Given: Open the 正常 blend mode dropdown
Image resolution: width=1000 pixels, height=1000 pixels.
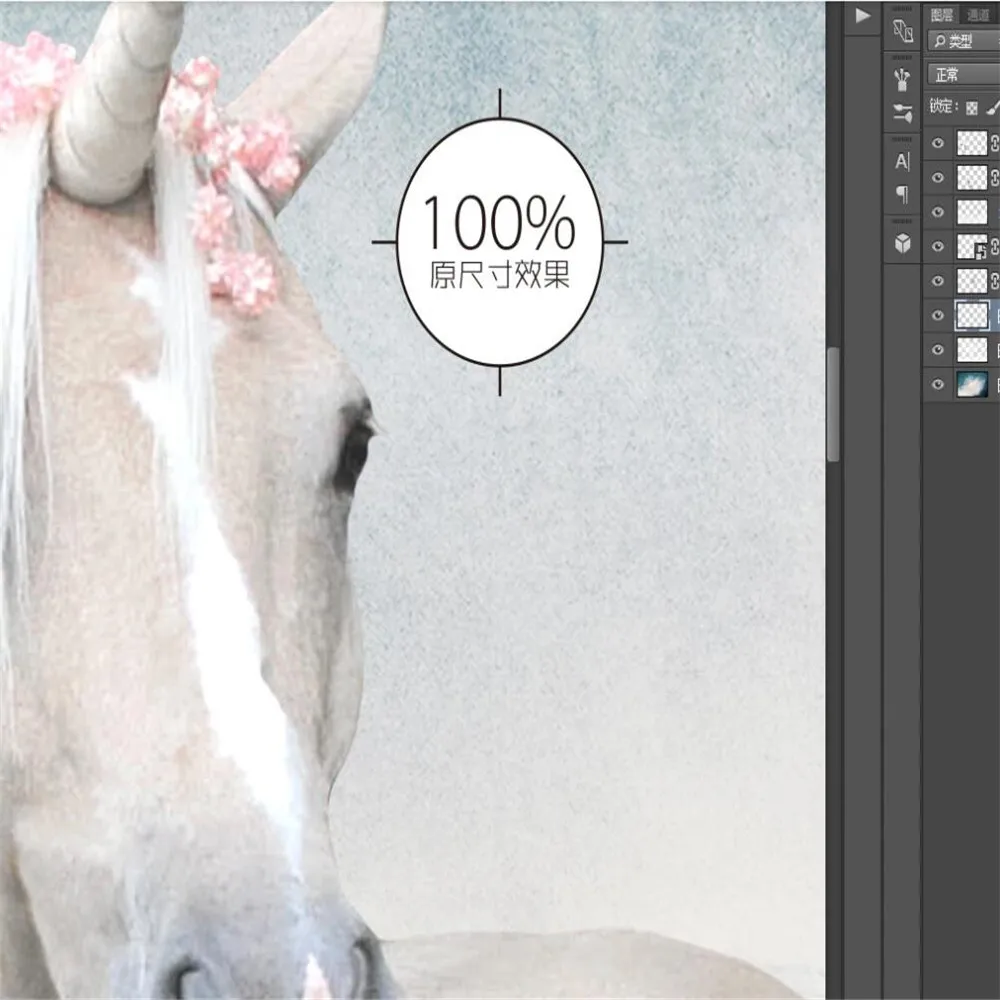Looking at the screenshot, I should [963, 75].
